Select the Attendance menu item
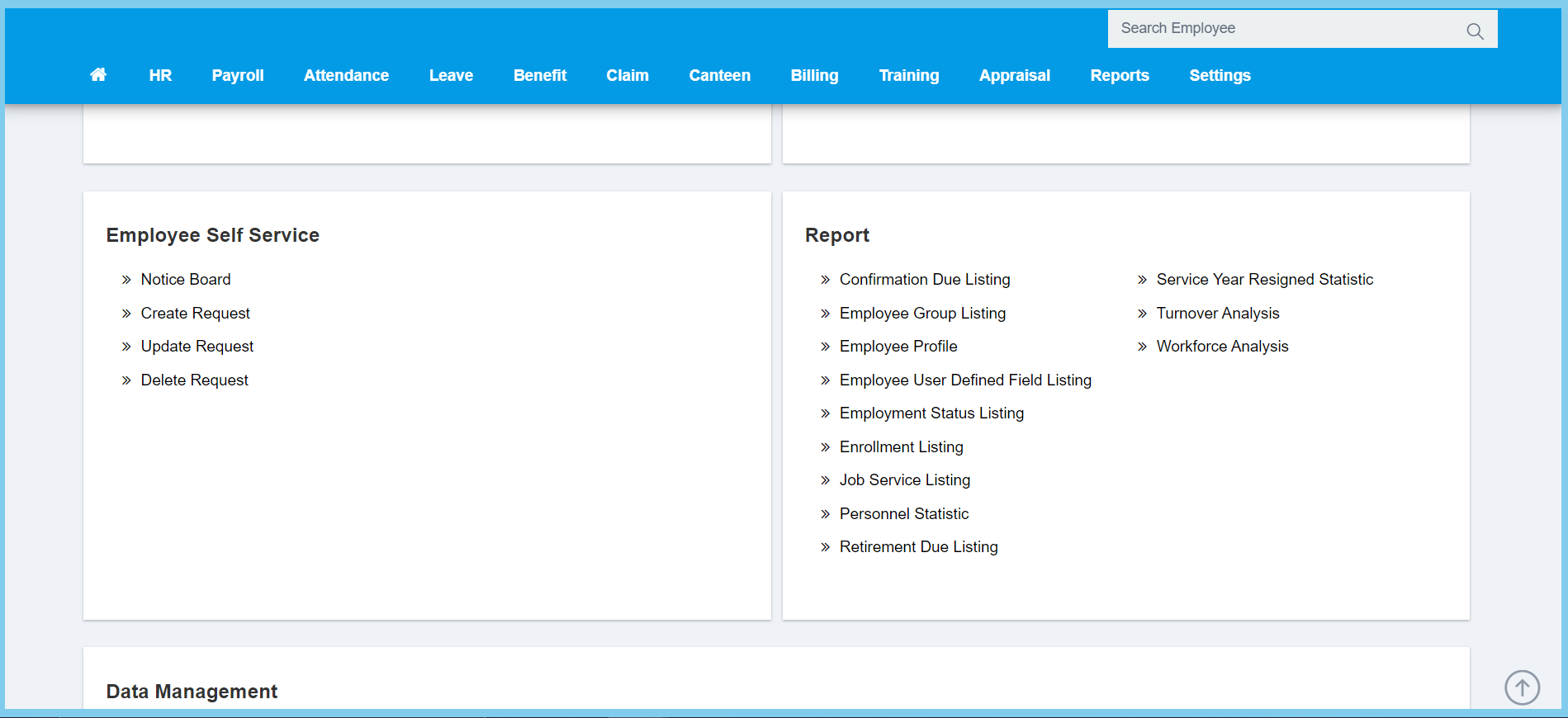 pos(346,75)
